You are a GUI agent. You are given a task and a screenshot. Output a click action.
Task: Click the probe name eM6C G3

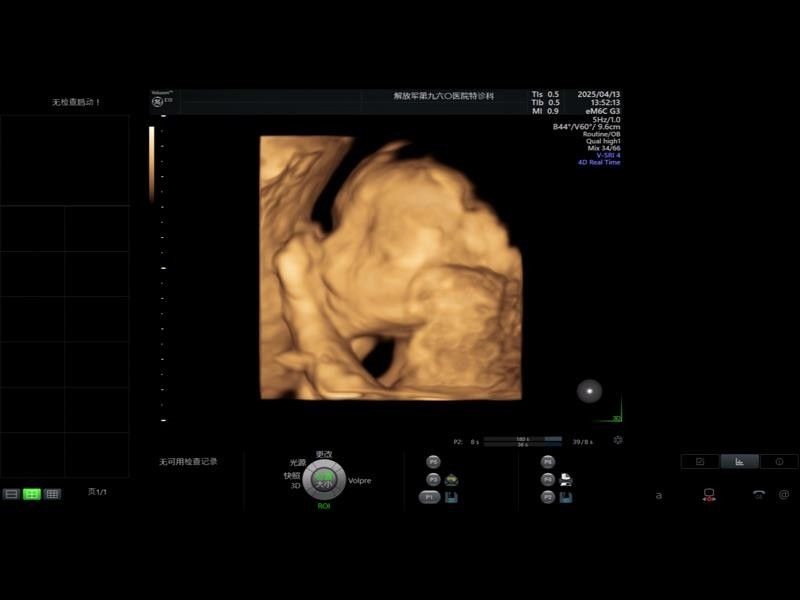click(603, 111)
